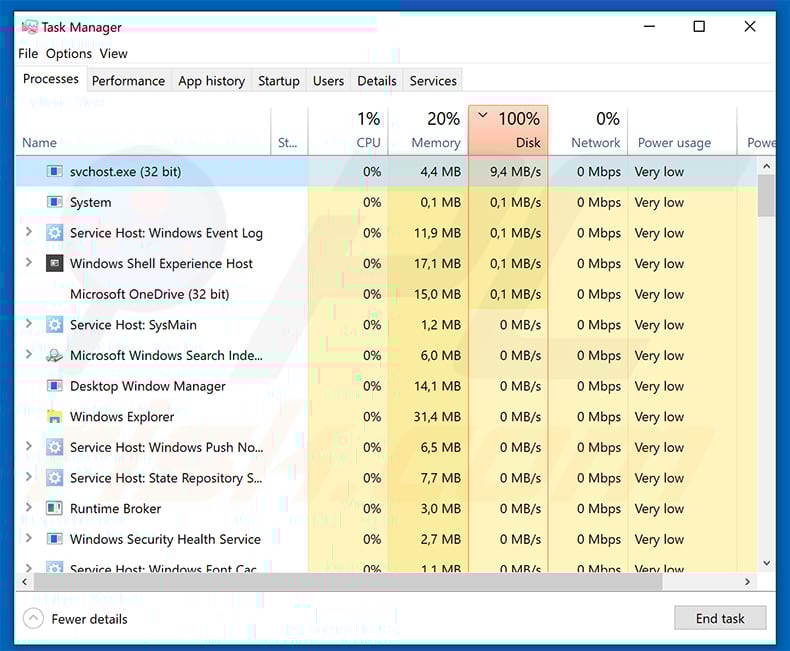Click the 15,0 MB memory value
This screenshot has width=790, height=651.
(x=437, y=294)
